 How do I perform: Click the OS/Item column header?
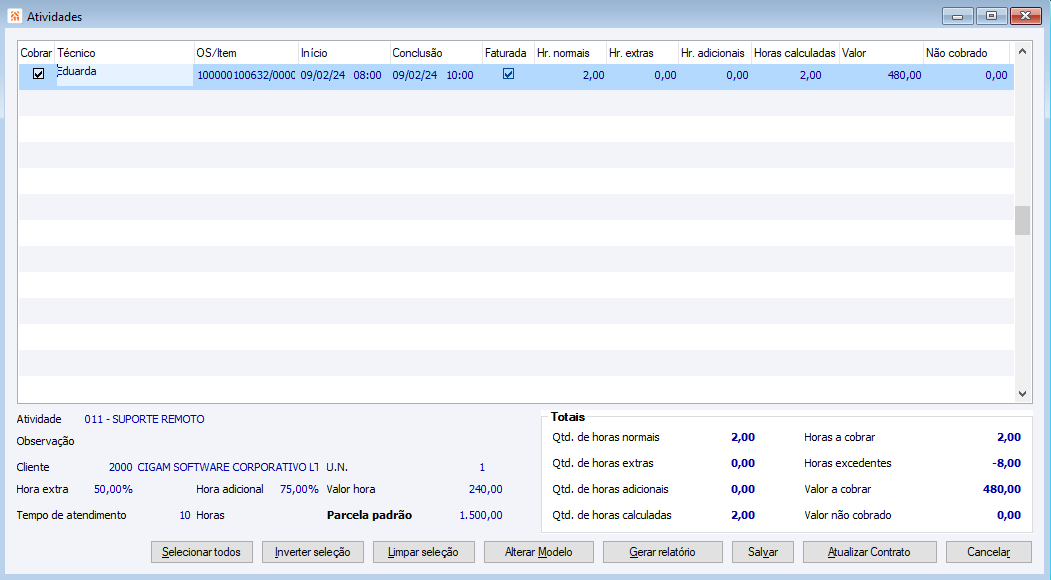tap(246, 53)
